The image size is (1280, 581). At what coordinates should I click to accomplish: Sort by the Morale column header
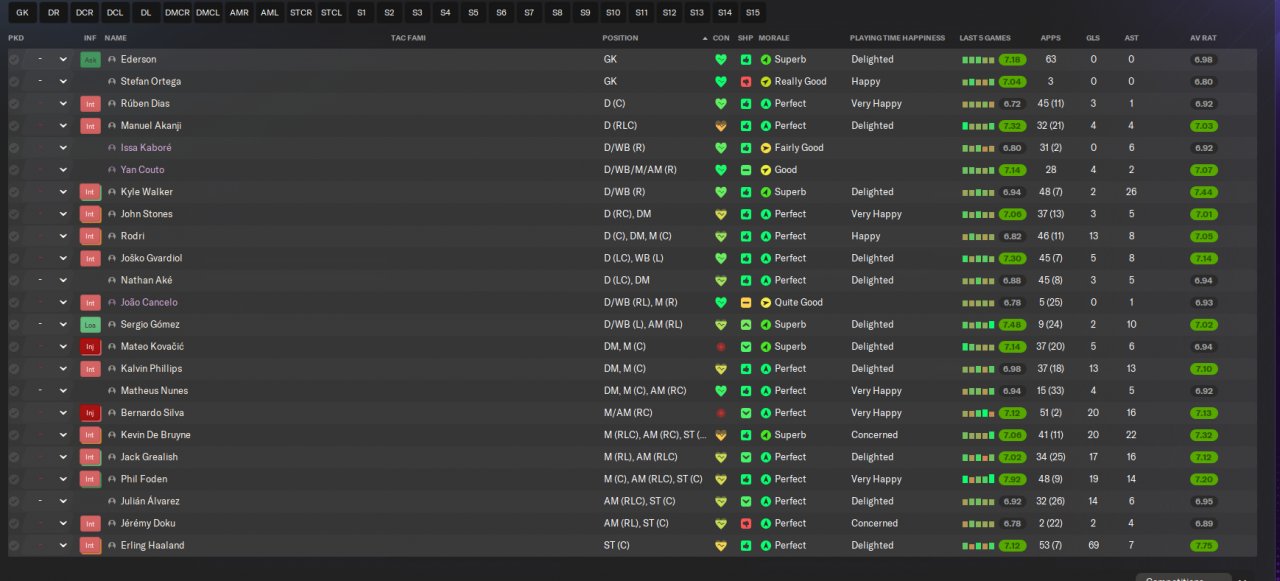click(774, 38)
